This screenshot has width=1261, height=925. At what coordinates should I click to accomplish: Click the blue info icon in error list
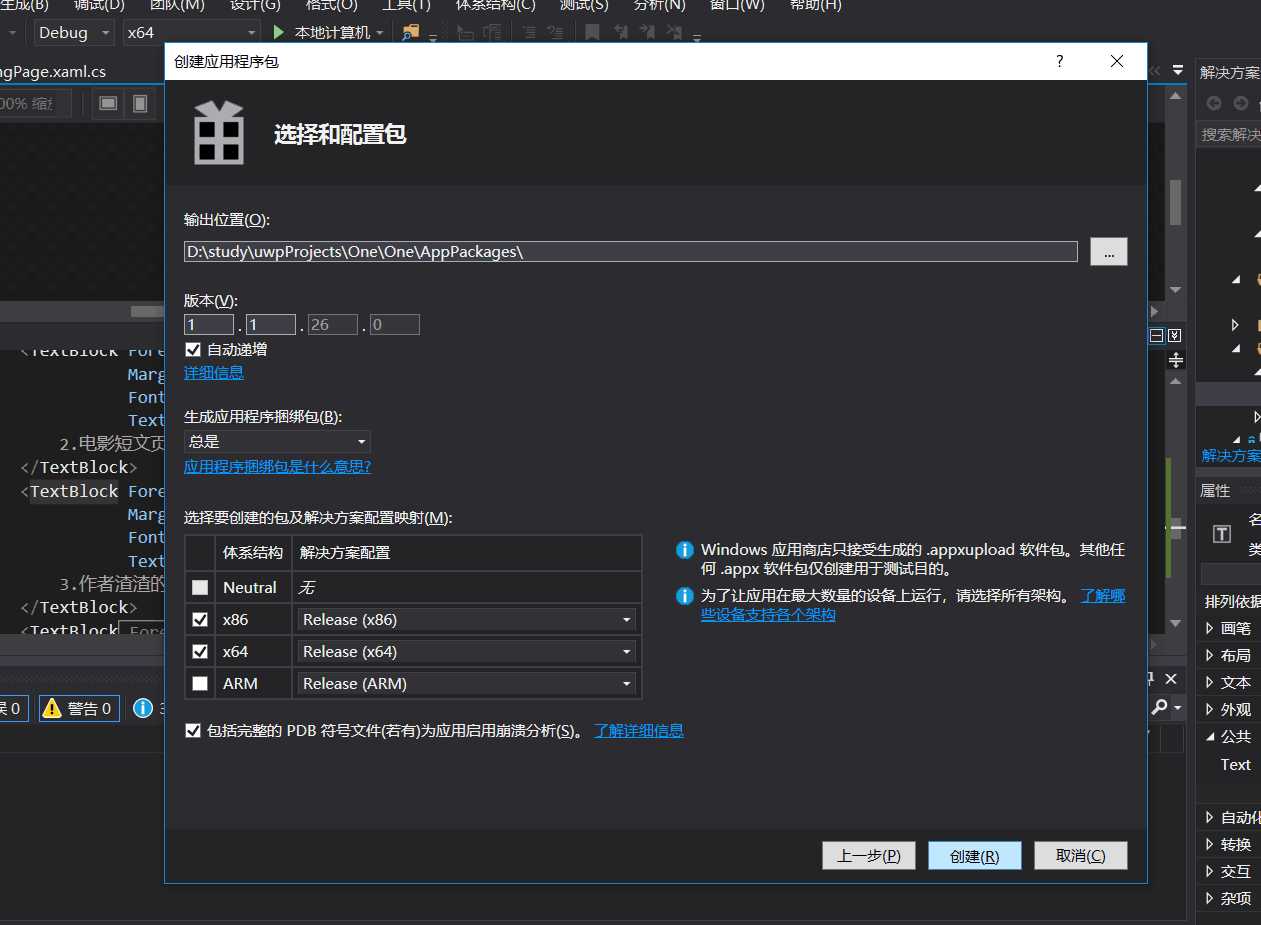[x=143, y=709]
